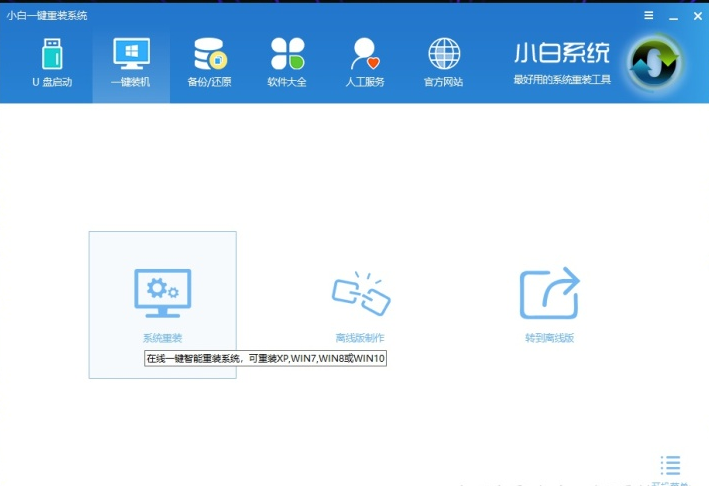Open the list icon at bottom right

pos(670,465)
